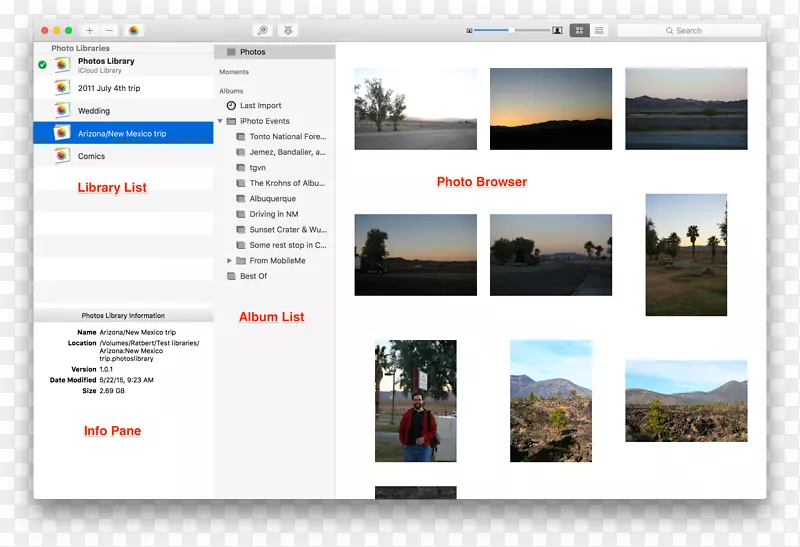The image size is (800, 547).
Task: Click the Search field
Action: [x=689, y=31]
